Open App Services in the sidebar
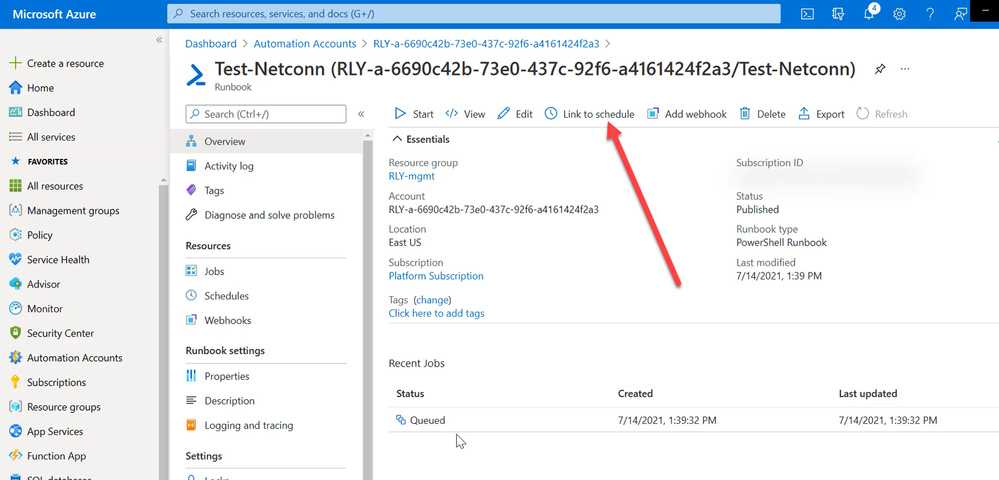 point(55,432)
